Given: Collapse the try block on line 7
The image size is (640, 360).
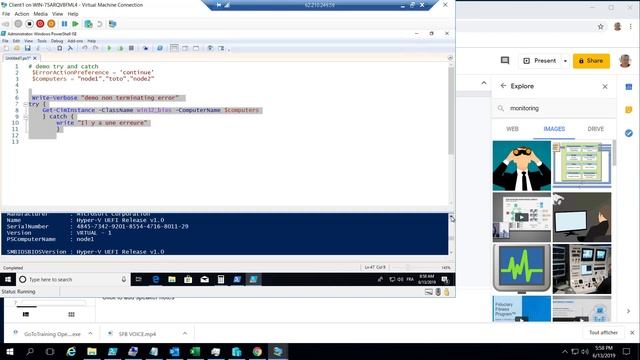Looking at the screenshot, I should (x=25, y=104).
